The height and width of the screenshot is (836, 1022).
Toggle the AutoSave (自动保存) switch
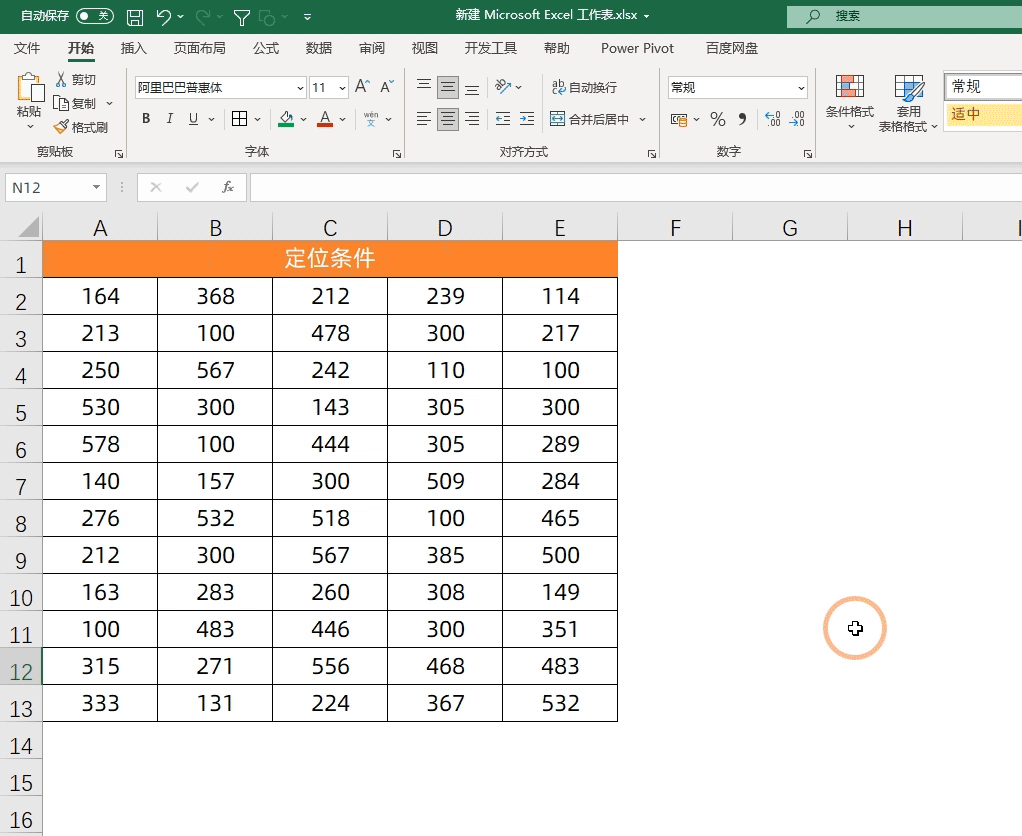(95, 16)
